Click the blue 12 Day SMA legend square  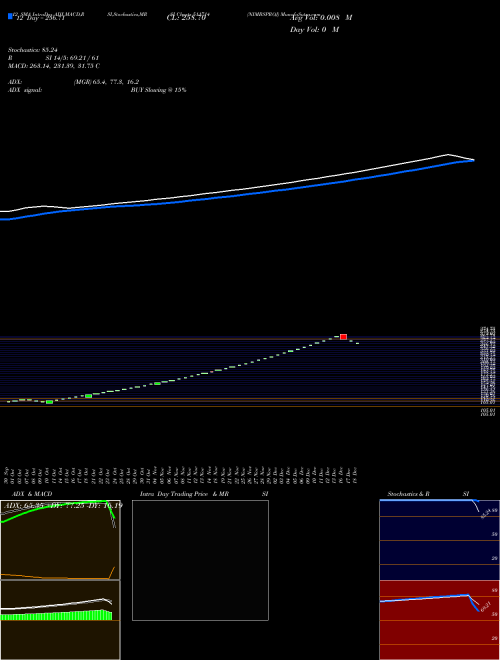click(10, 17)
